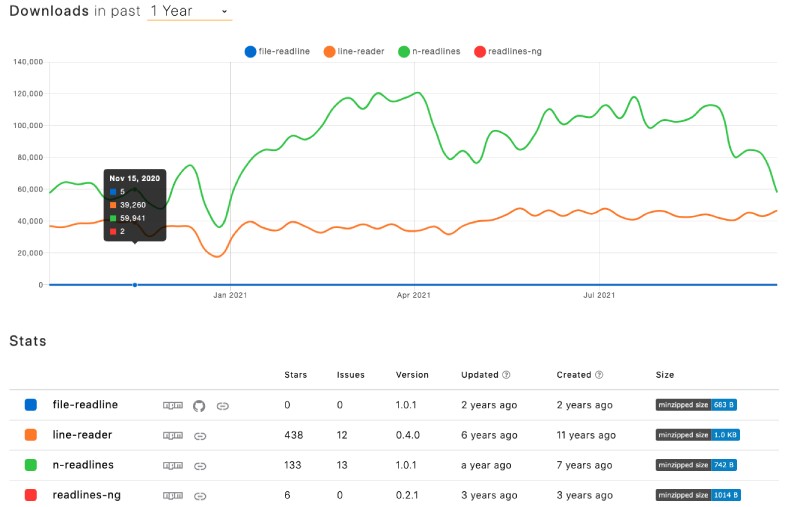
Task: Click the Version column header
Action: pos(412,375)
